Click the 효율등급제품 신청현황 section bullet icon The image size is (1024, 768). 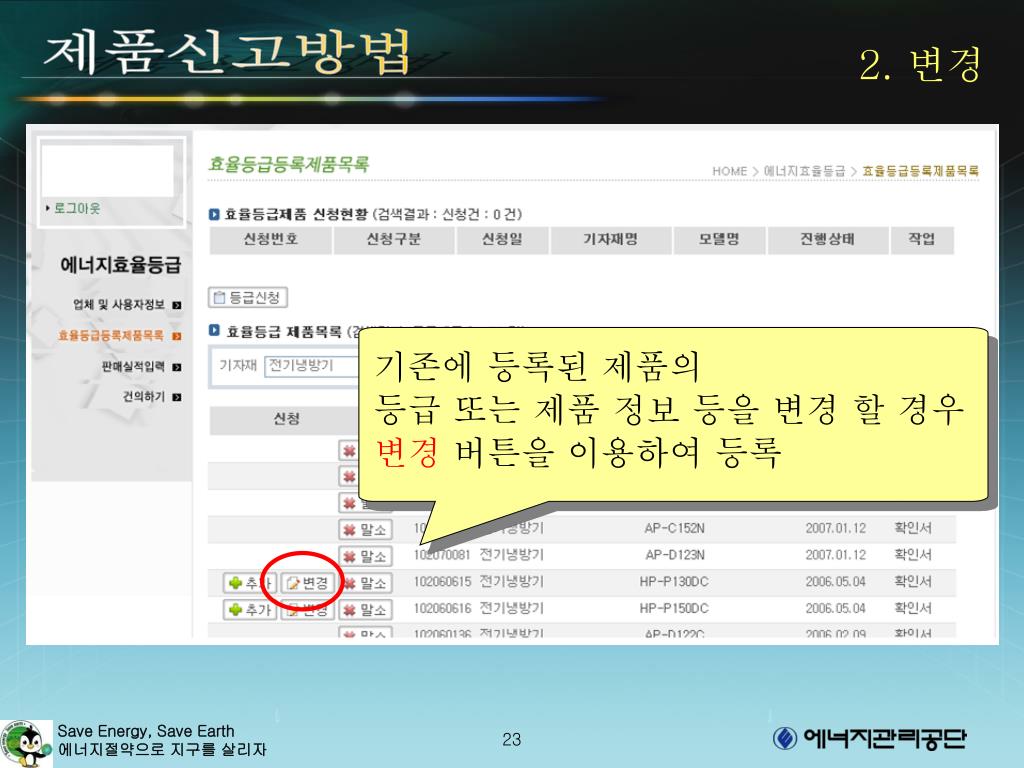[x=214, y=214]
